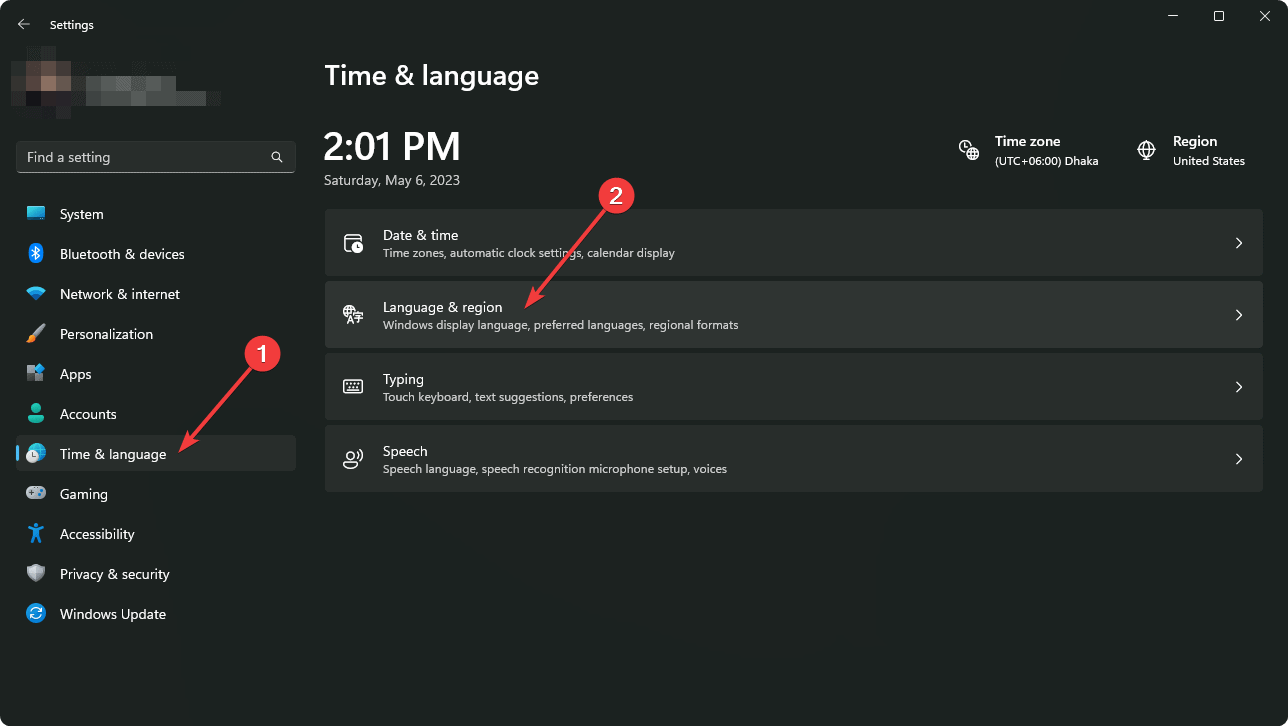Image resolution: width=1288 pixels, height=726 pixels.
Task: Go to Accessibility settings
Action: point(156,534)
